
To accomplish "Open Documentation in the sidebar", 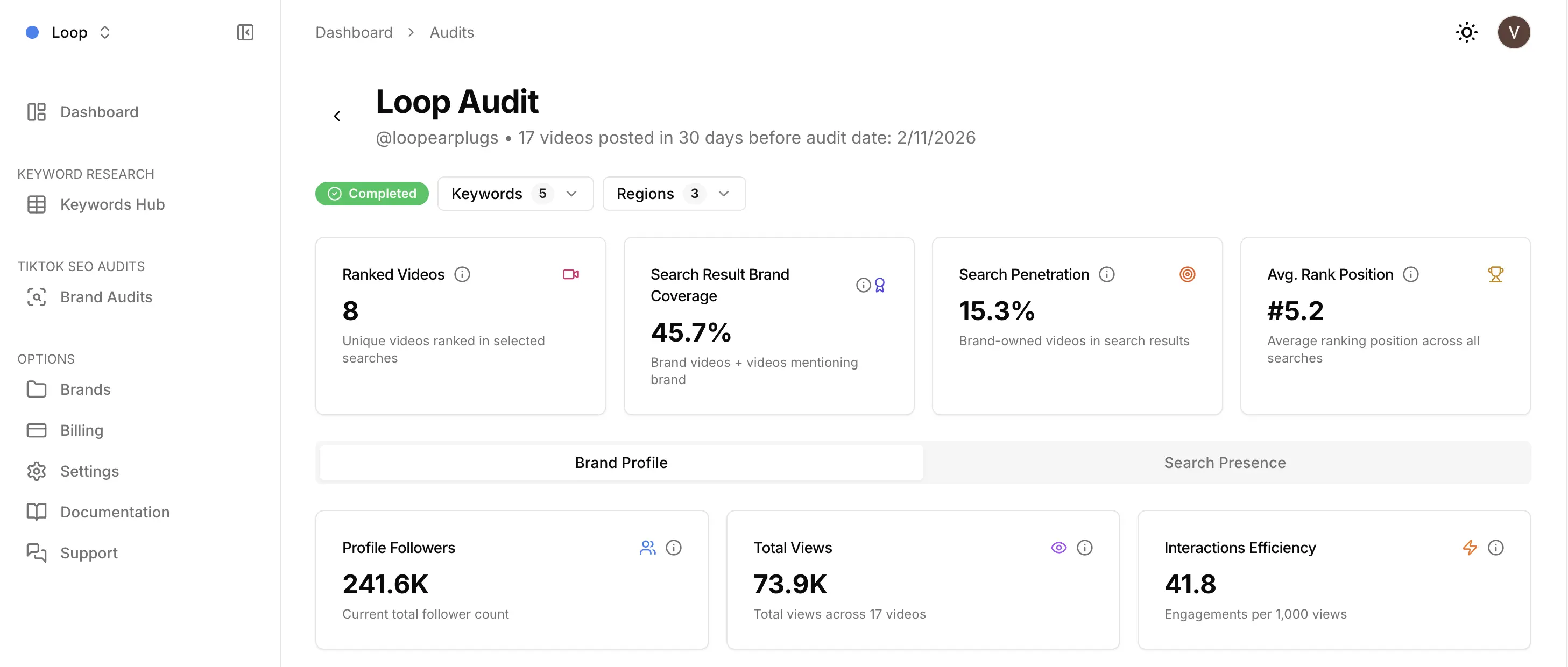I will pos(115,512).
